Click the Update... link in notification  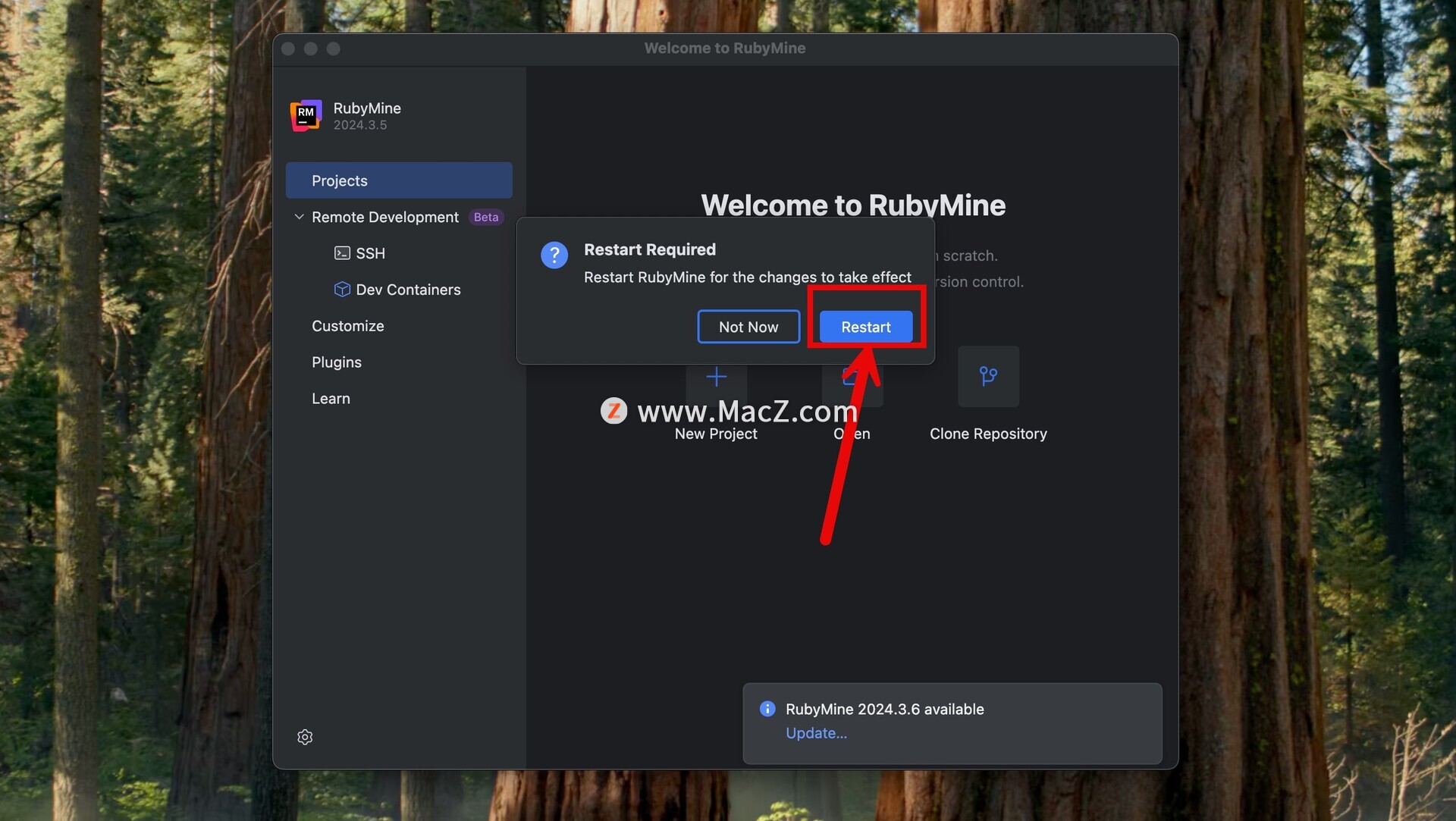pos(816,733)
